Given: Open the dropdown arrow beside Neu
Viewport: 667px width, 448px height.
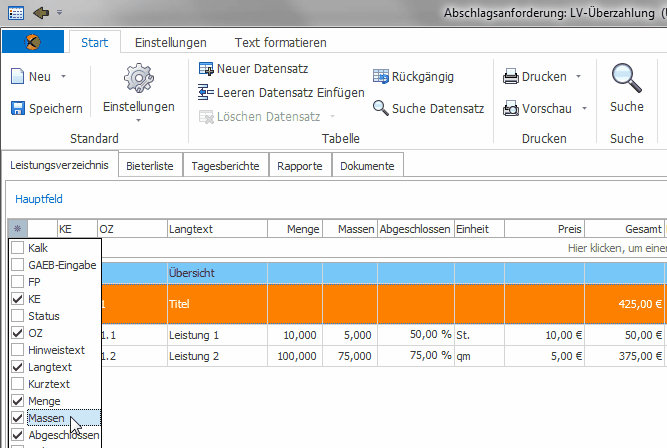Looking at the screenshot, I should [64, 77].
